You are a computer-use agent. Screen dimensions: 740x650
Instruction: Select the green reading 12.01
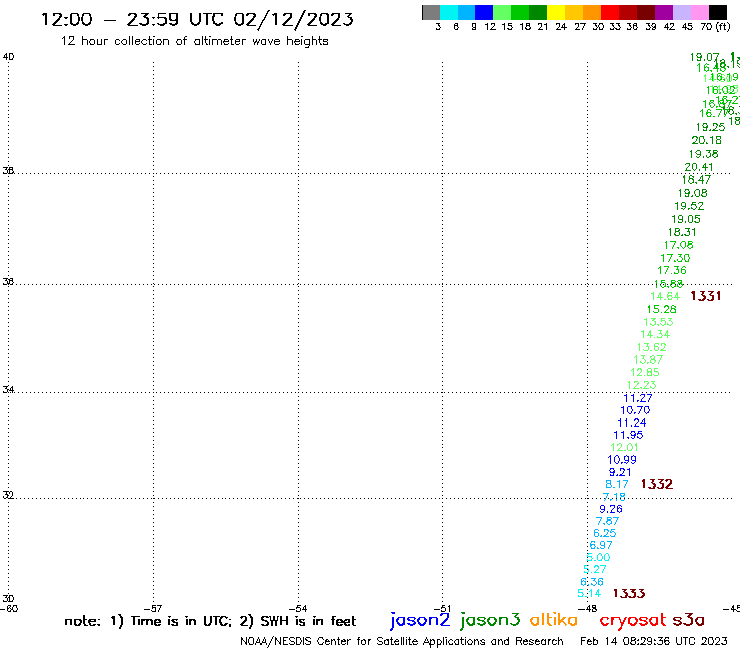click(x=625, y=447)
